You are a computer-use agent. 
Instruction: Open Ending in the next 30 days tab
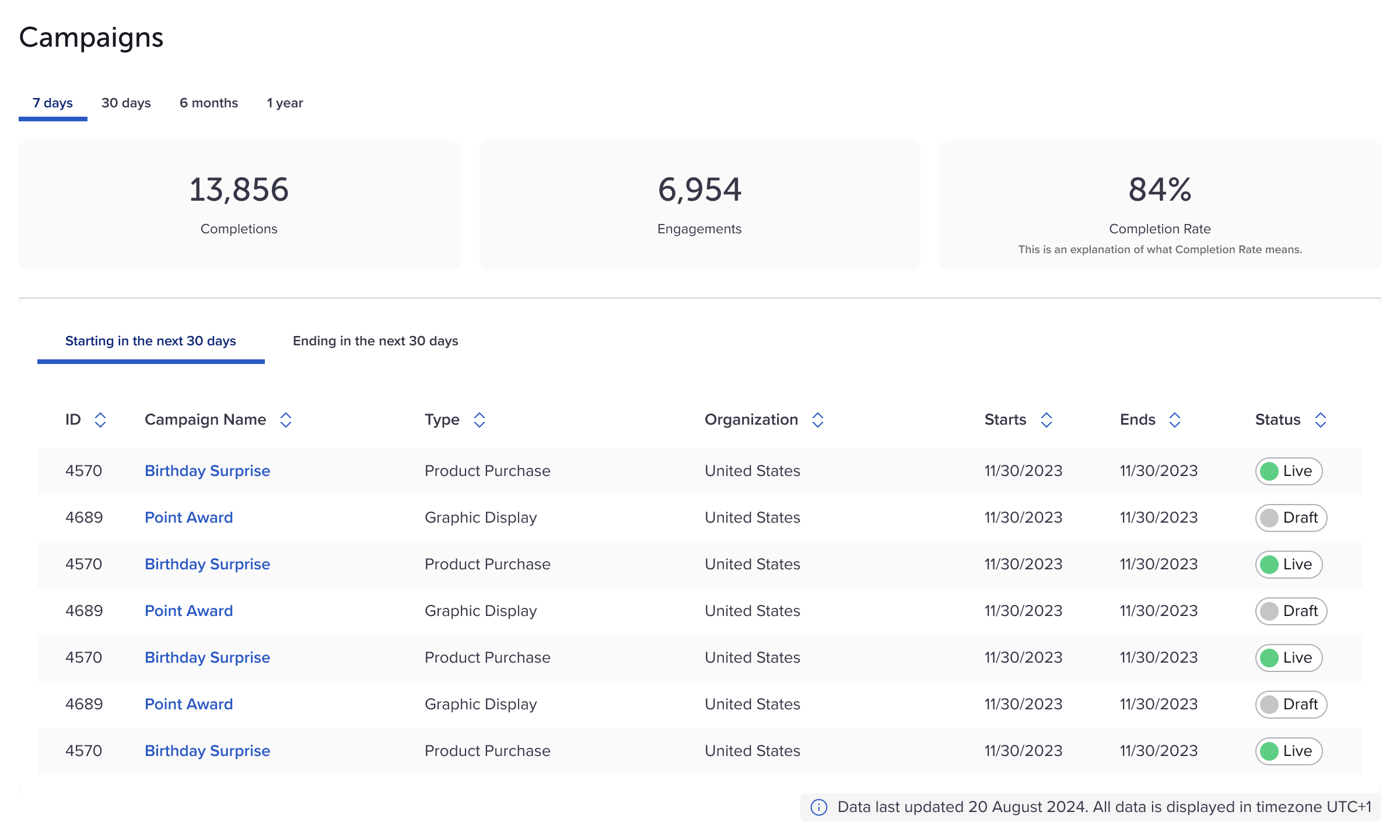(375, 341)
